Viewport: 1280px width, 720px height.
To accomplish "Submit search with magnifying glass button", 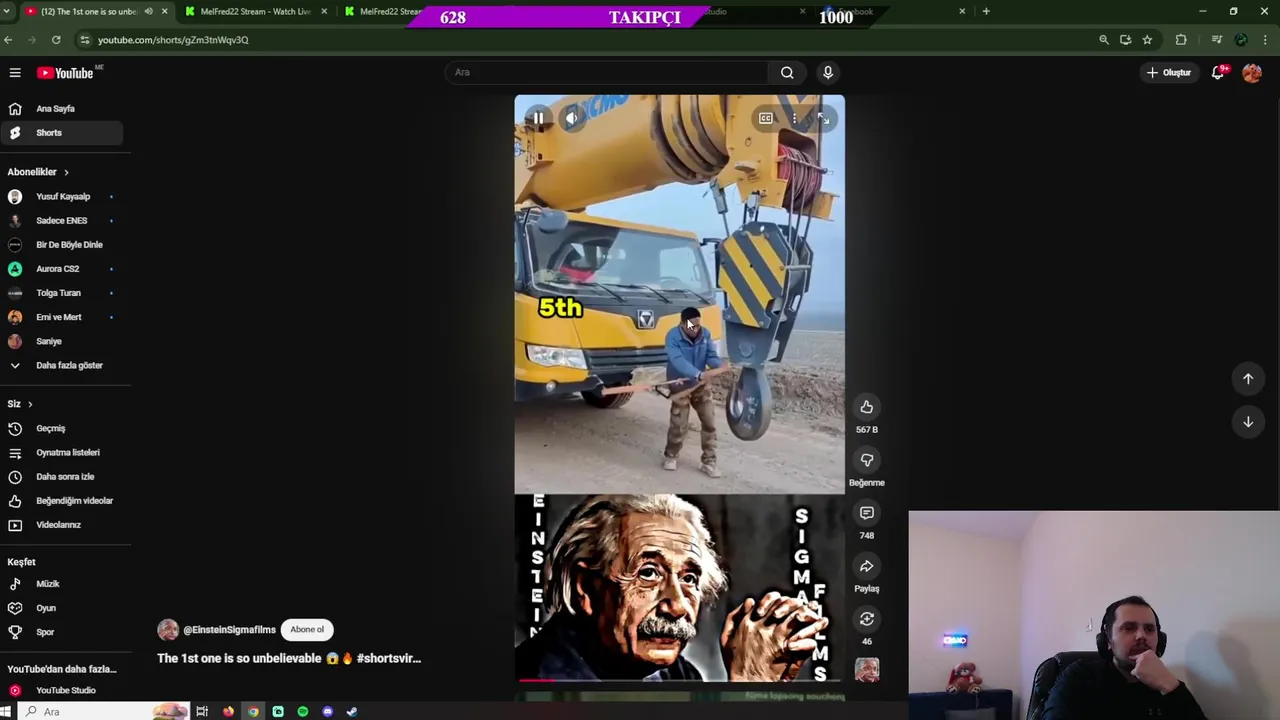I will [x=787, y=72].
